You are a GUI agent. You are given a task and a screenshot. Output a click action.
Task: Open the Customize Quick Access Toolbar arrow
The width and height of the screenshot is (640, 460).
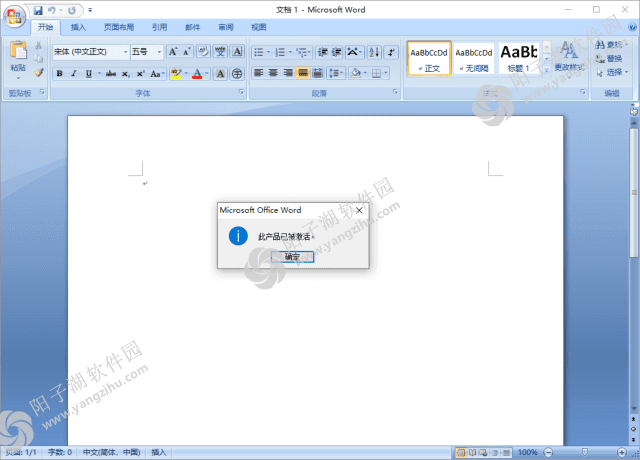click(x=90, y=10)
